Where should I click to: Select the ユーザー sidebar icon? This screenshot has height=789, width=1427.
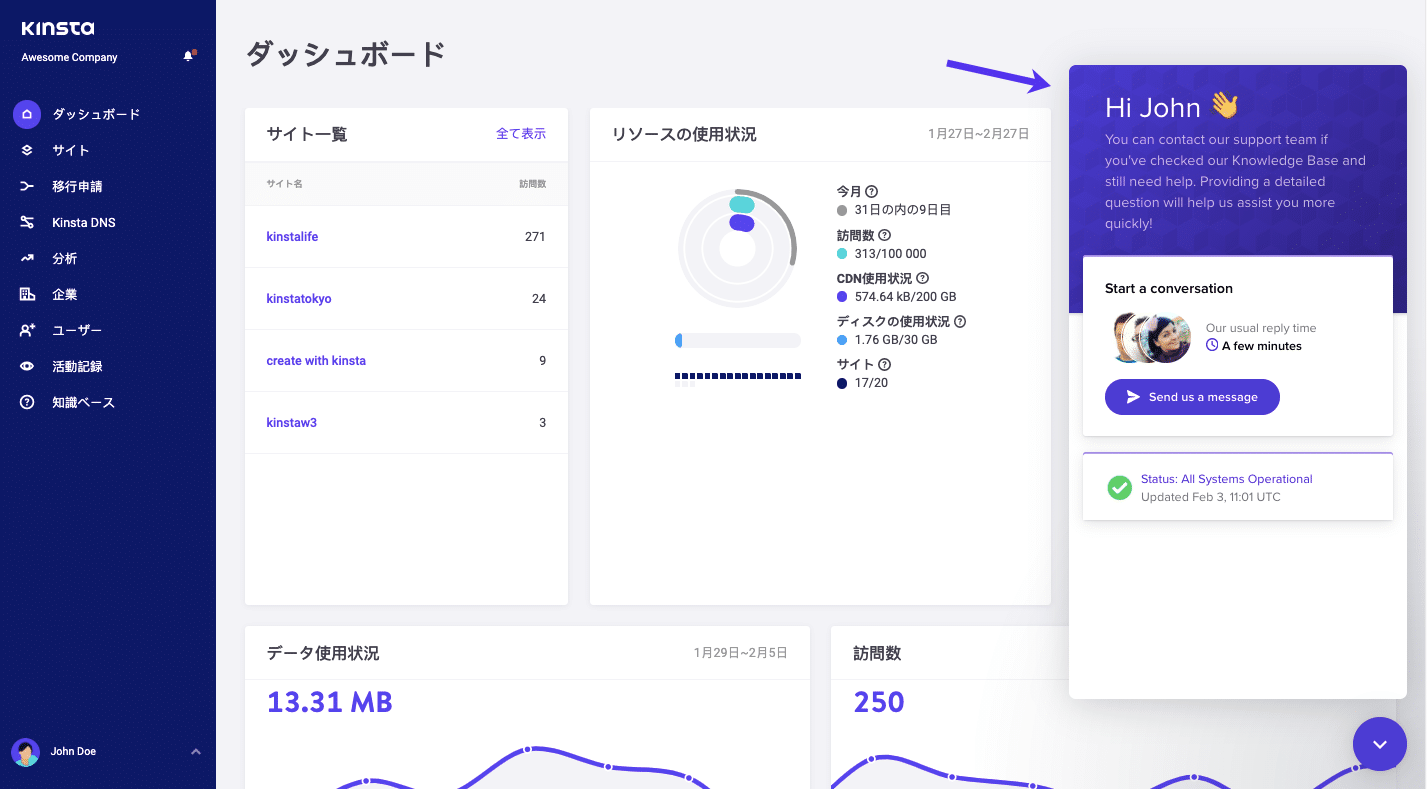pyautogui.click(x=27, y=330)
